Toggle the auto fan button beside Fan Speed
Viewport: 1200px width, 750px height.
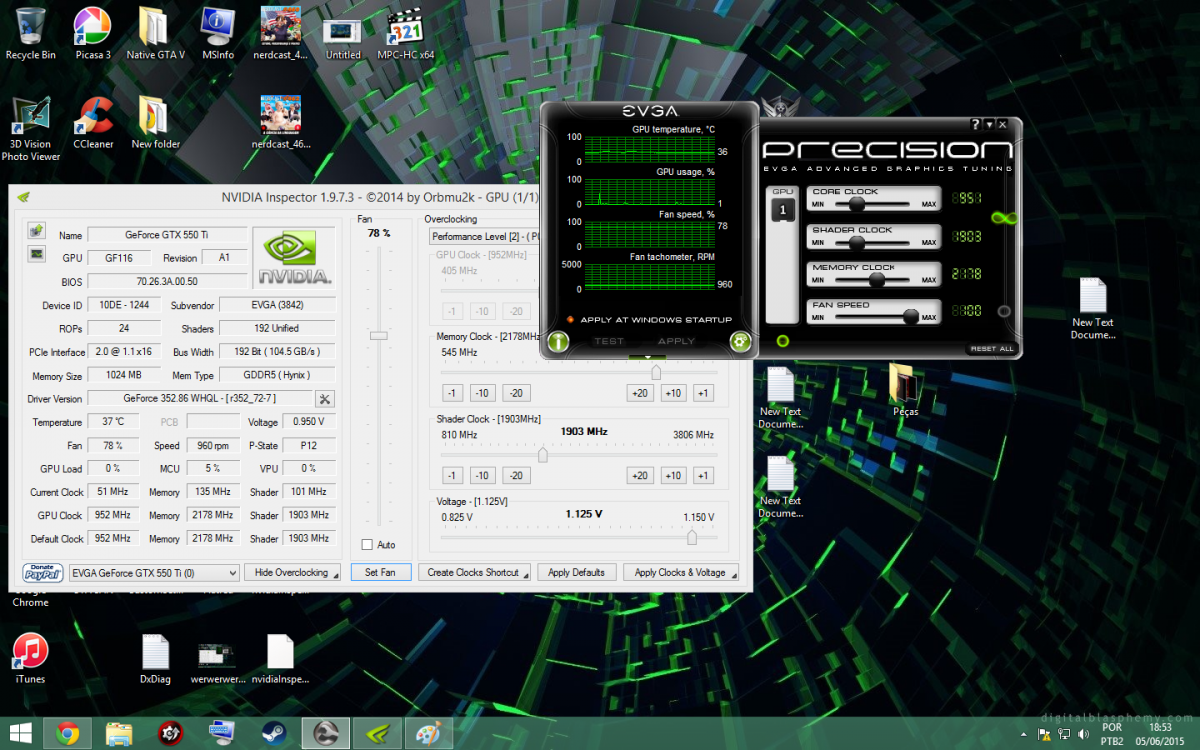tap(1004, 311)
